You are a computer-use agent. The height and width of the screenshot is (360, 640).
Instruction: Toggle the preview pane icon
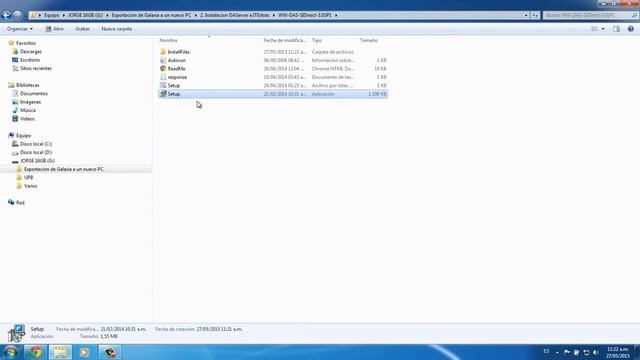[616, 29]
